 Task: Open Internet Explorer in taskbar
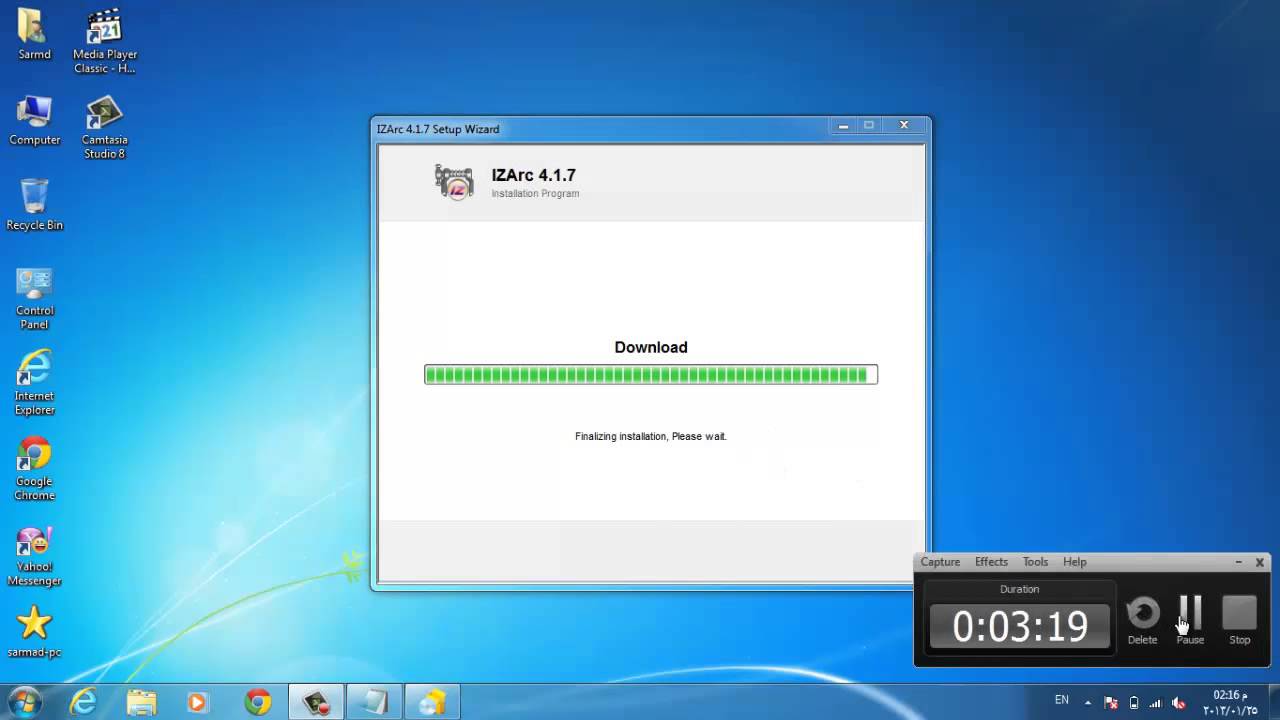tap(83, 702)
